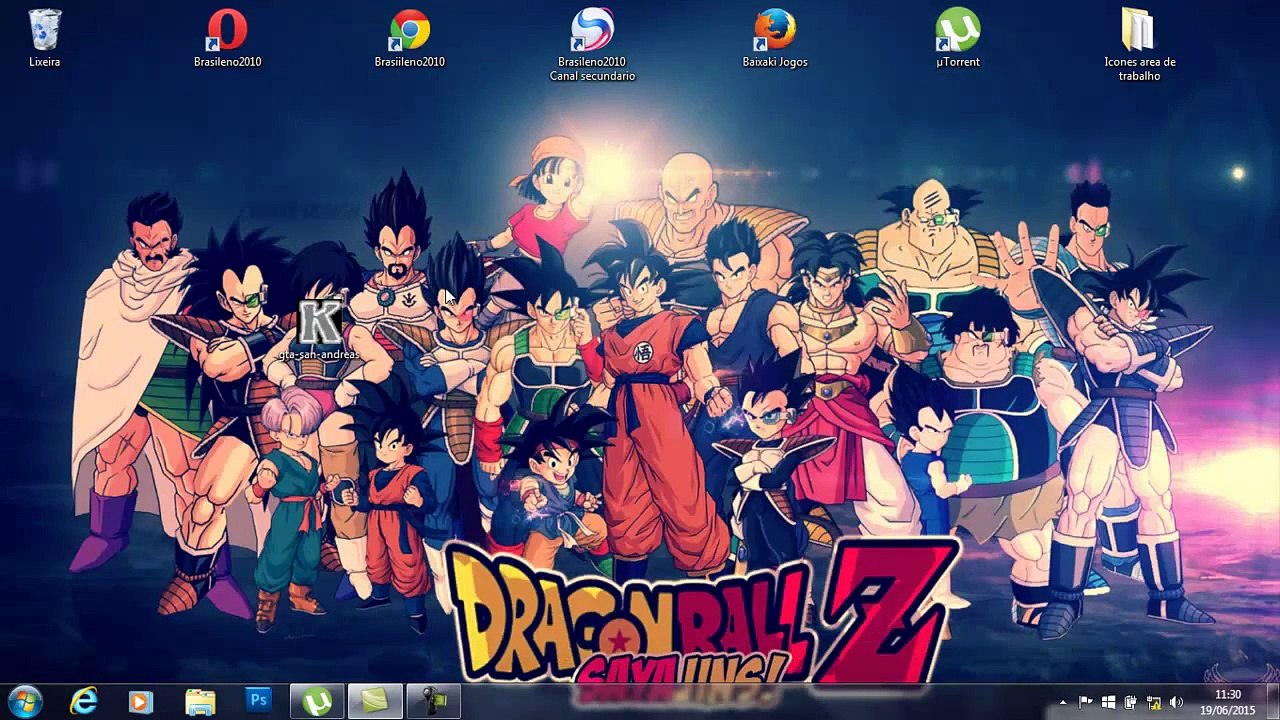Open the Windows Start menu
The height and width of the screenshot is (720, 1280).
click(24, 701)
